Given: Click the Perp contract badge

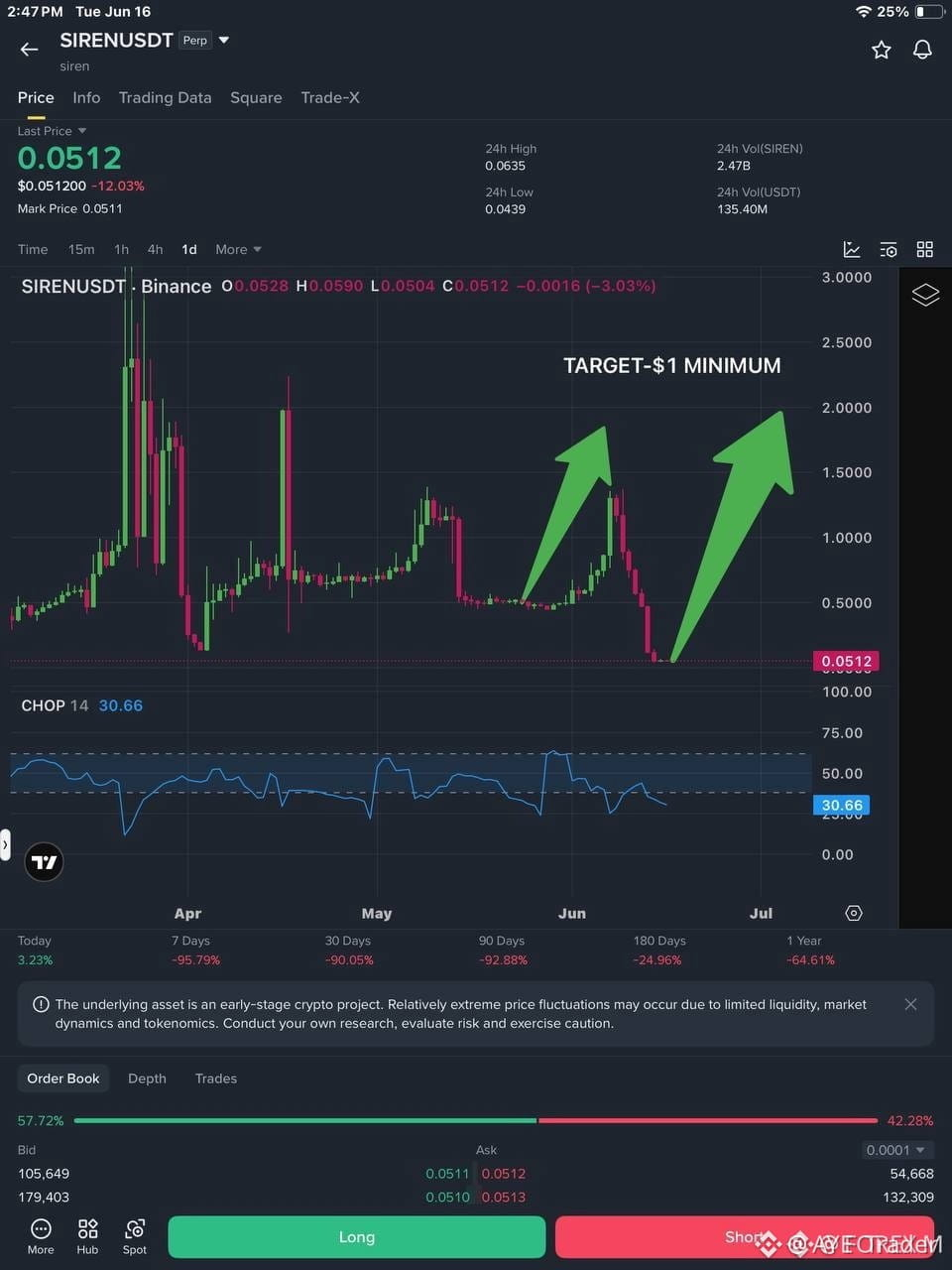Looking at the screenshot, I should click(195, 41).
